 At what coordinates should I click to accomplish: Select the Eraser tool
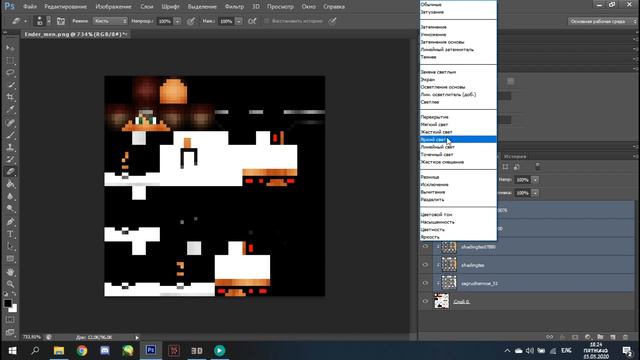tap(10, 171)
